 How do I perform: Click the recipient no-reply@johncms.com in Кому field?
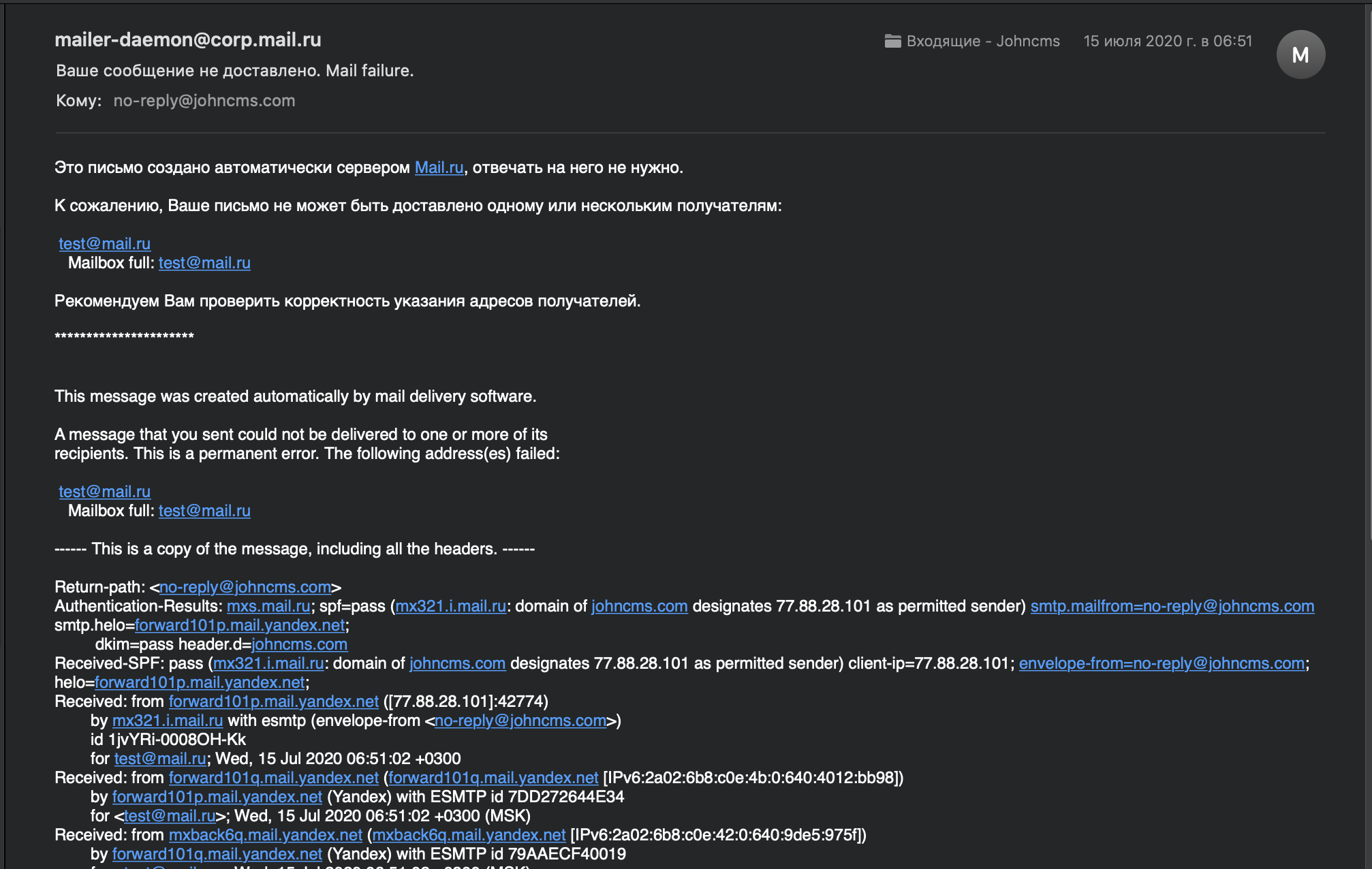pyautogui.click(x=204, y=101)
